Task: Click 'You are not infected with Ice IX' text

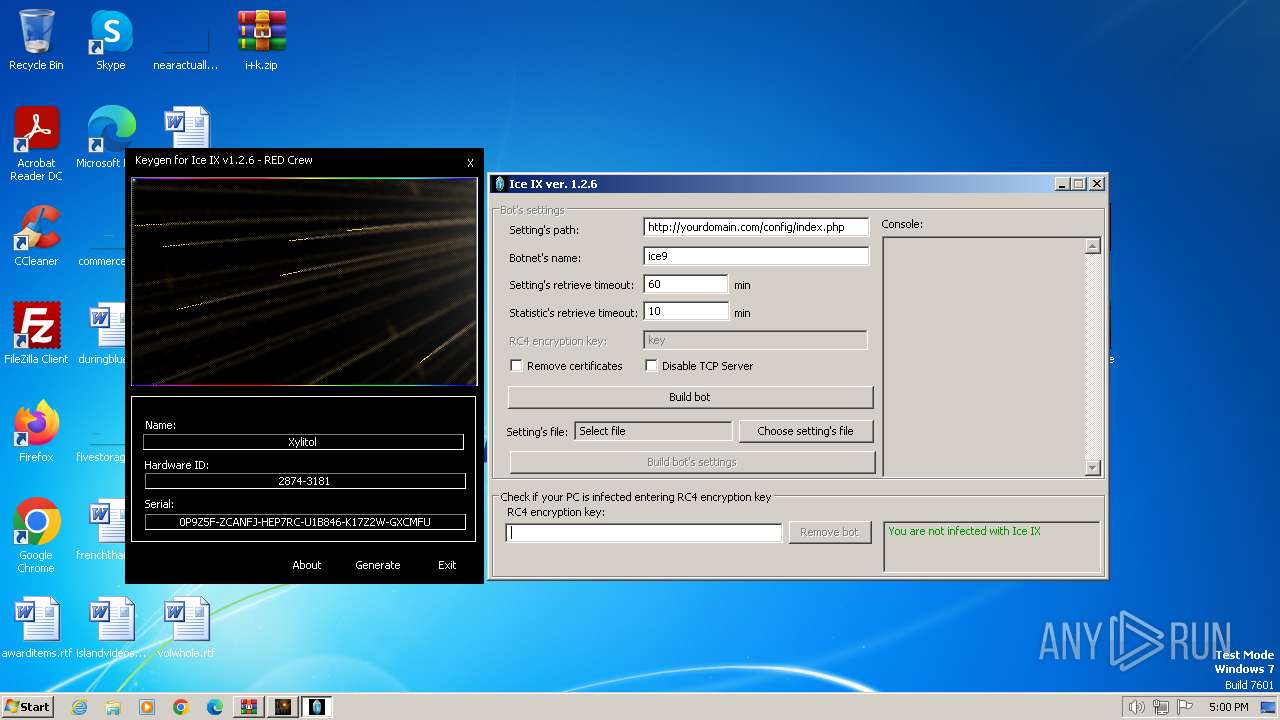Action: tap(964, 531)
